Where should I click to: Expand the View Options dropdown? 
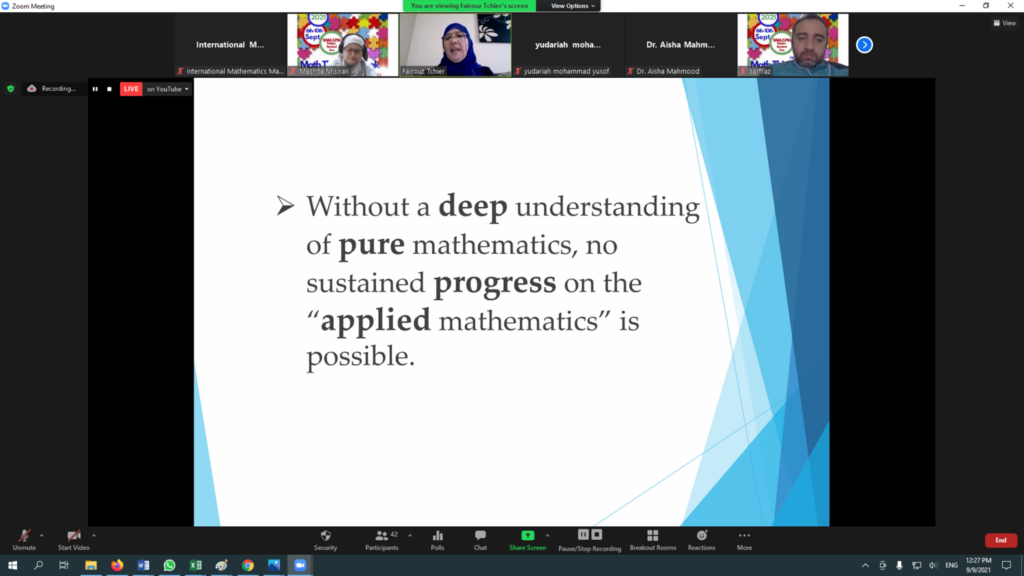(x=573, y=6)
